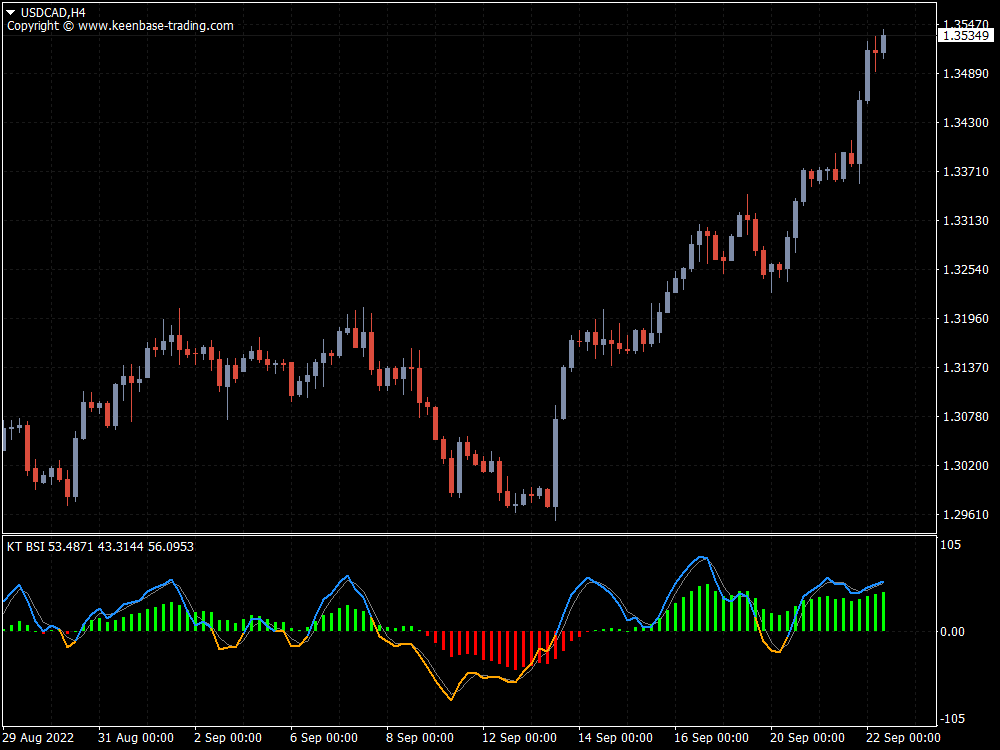Select the 20 Sep 00:00 time label
Image resolution: width=1000 pixels, height=750 pixels.
[807, 738]
